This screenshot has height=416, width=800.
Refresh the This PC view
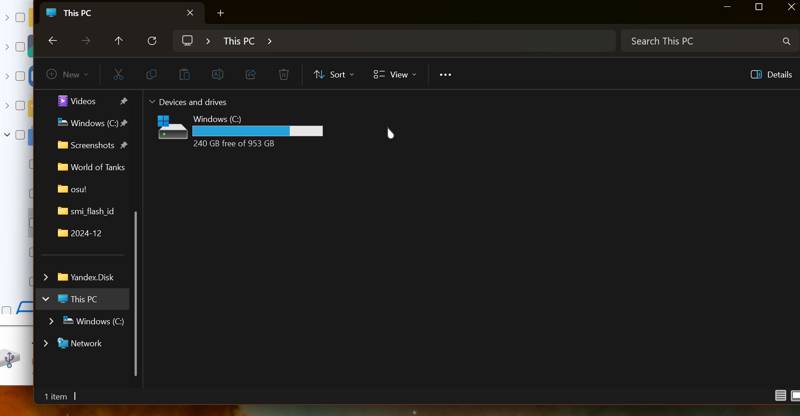point(152,41)
